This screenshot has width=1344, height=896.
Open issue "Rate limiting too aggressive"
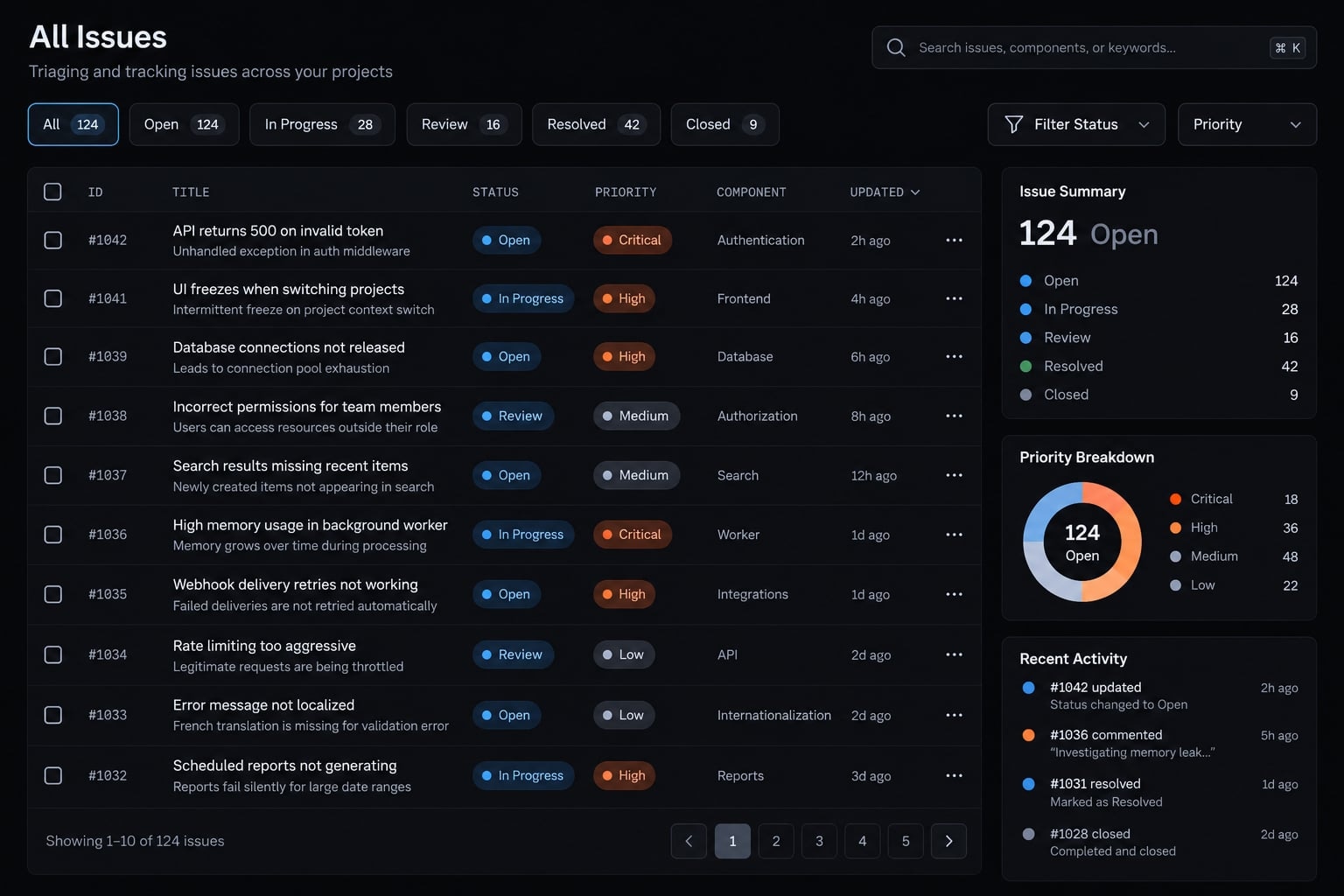tap(264, 646)
